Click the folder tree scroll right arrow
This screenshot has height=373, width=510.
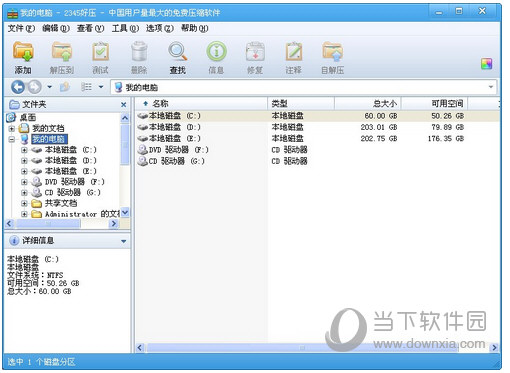tap(114, 224)
